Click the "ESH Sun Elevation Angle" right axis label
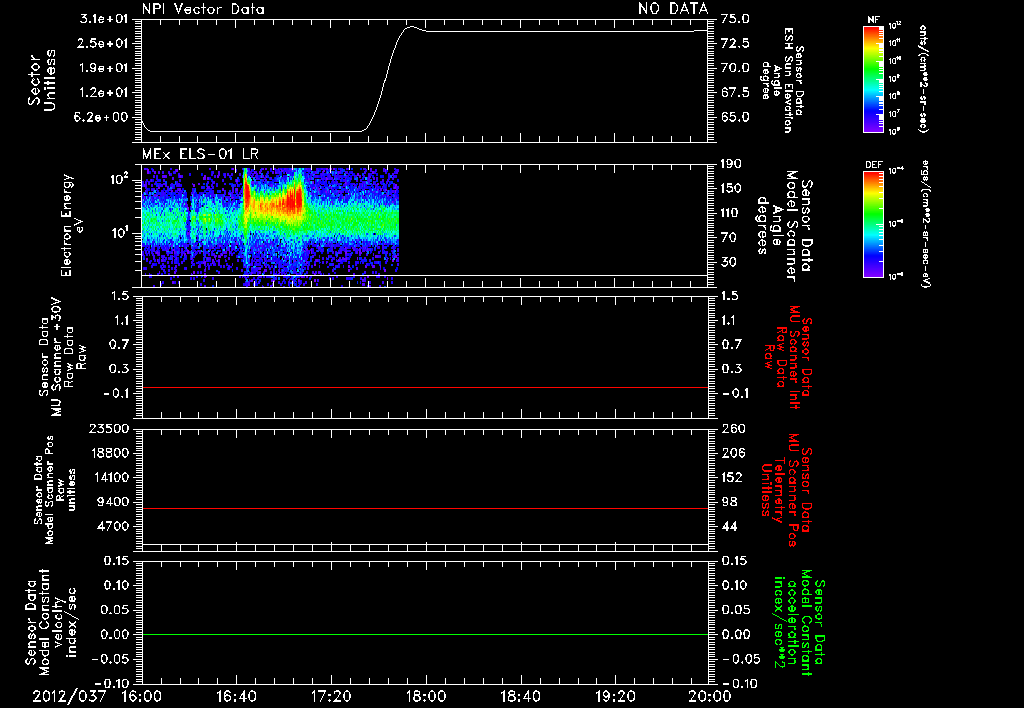 coord(781,80)
